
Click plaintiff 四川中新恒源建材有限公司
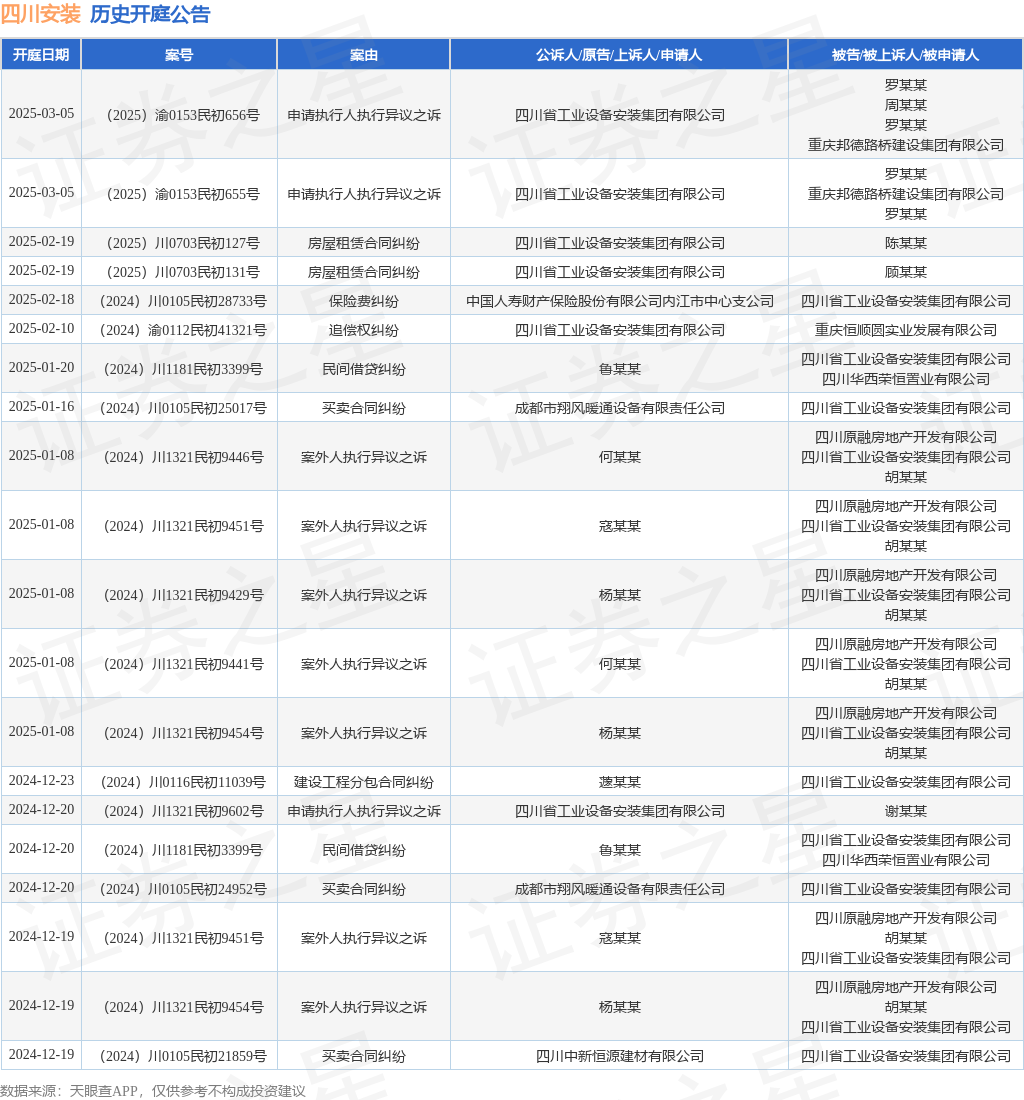[619, 1056]
